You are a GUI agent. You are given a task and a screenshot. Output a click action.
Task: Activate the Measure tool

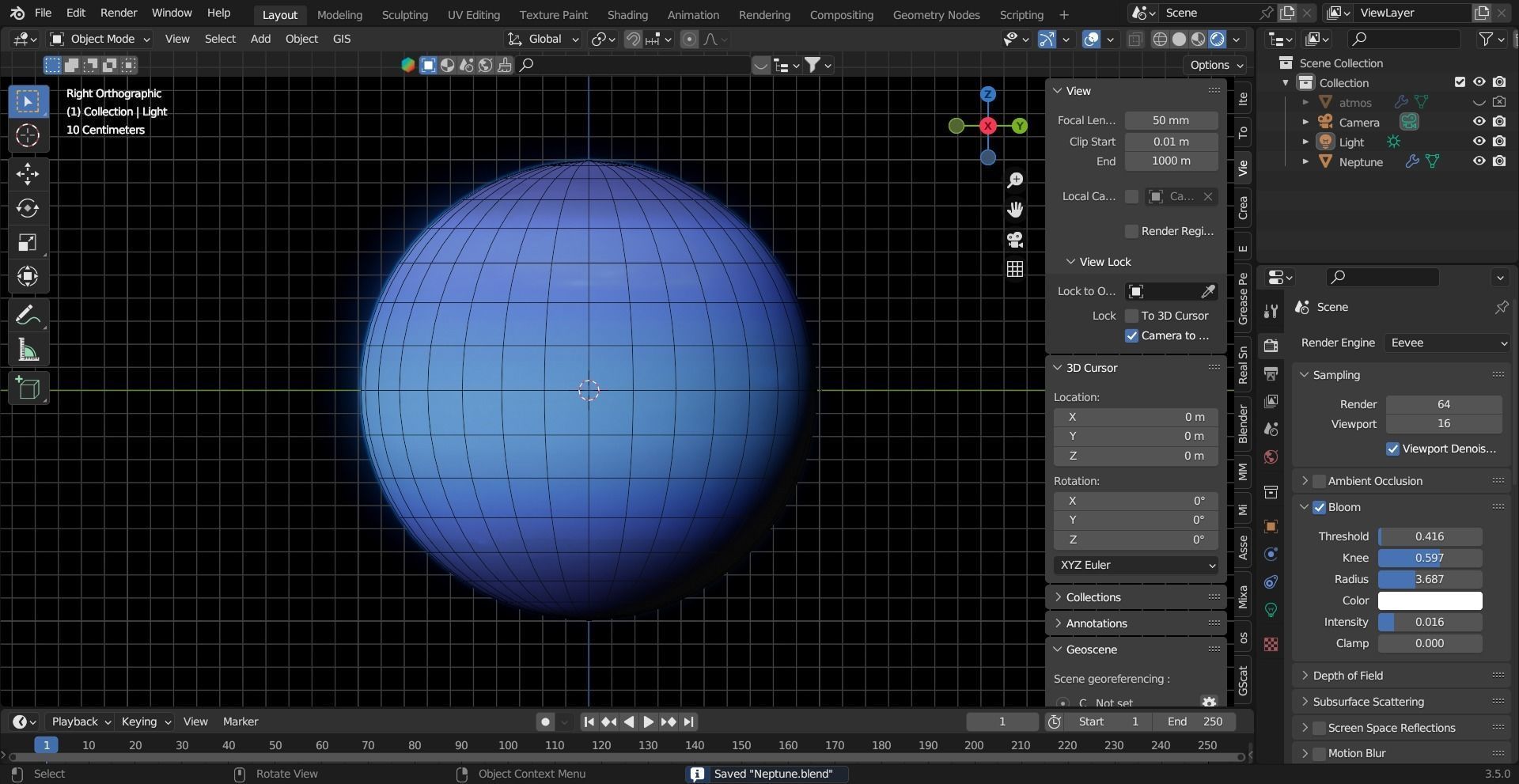(x=28, y=350)
